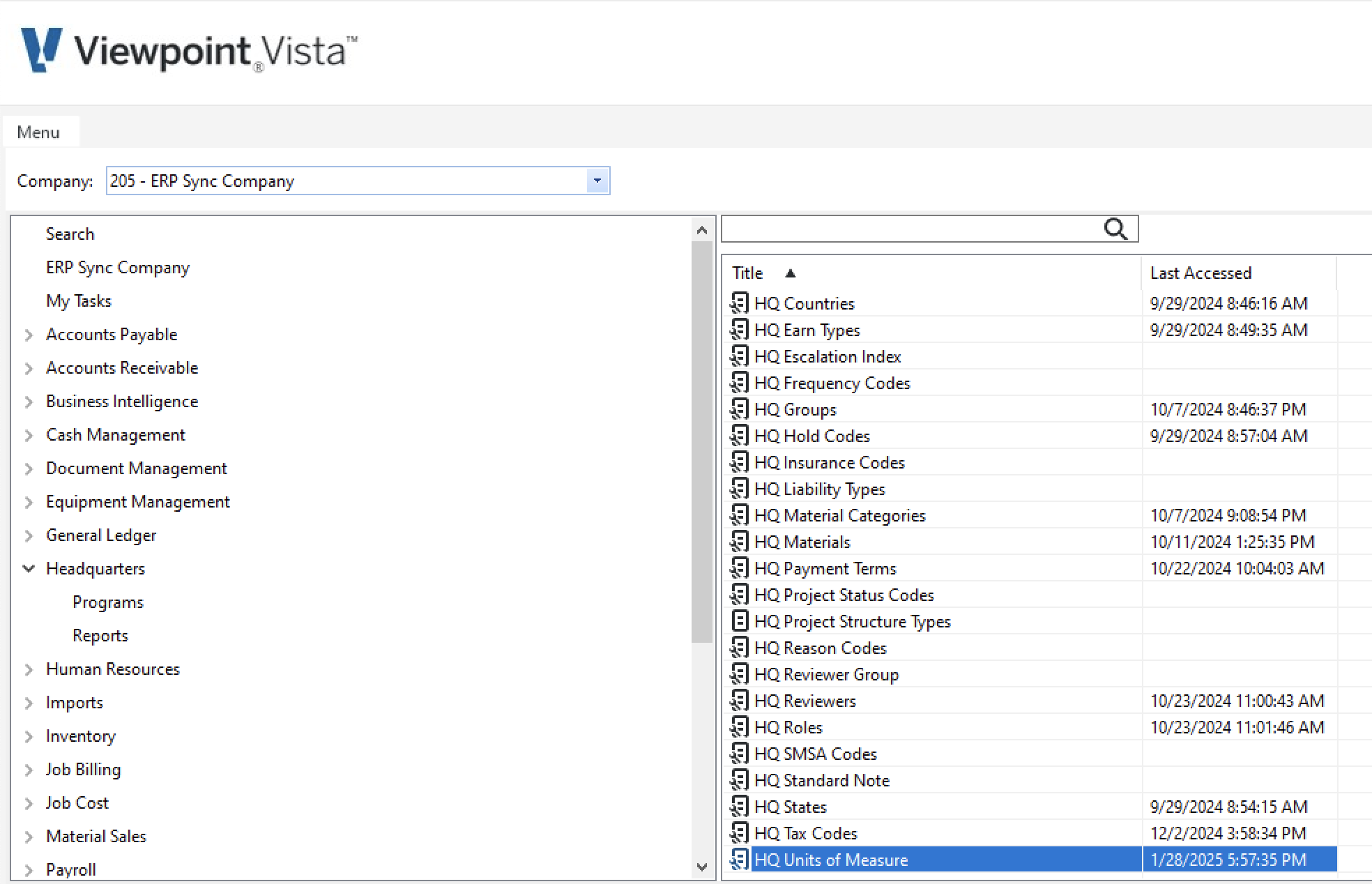
Task: Expand the Business Intelligence node
Action: [x=29, y=402]
